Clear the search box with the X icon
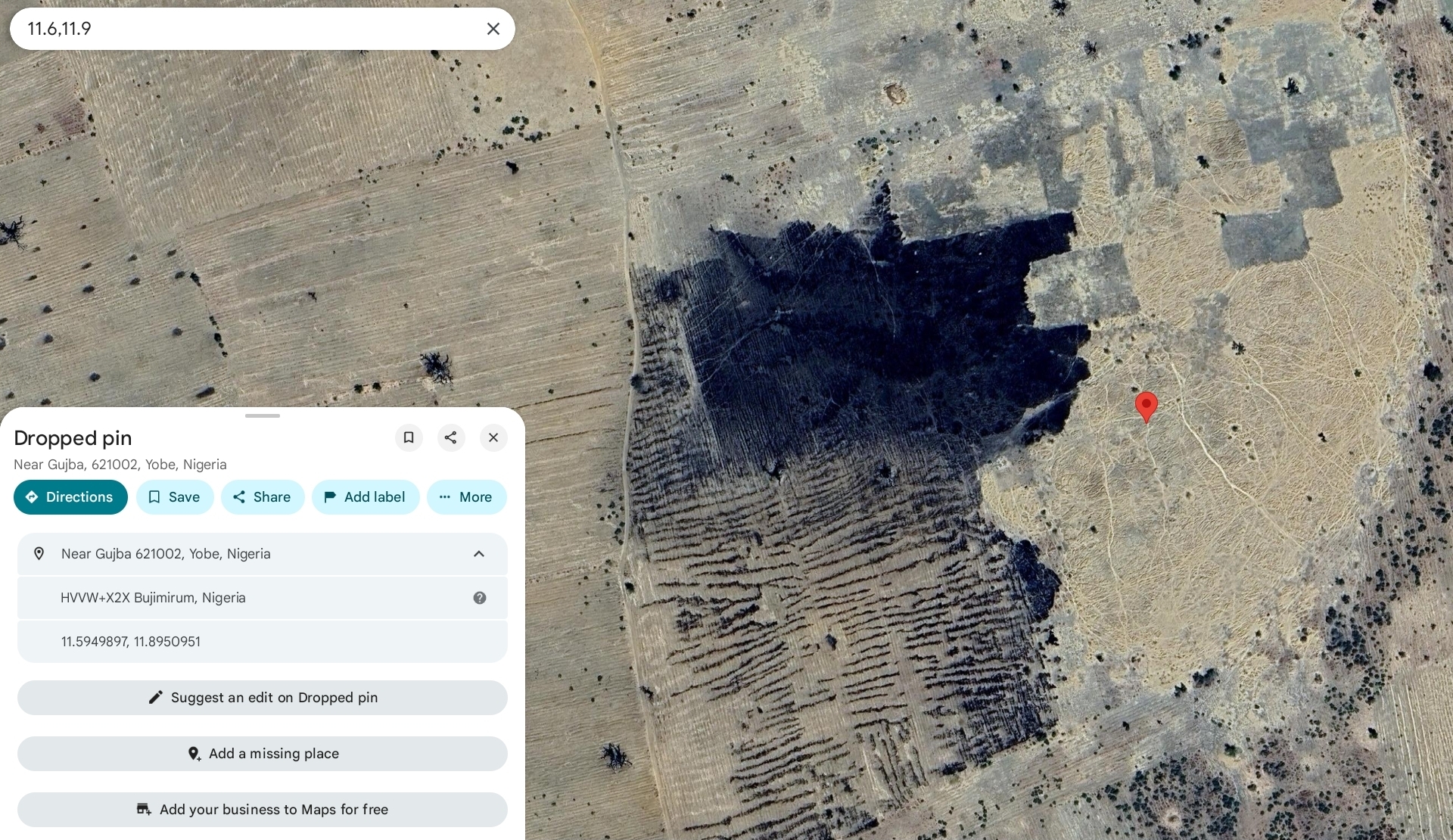Screen dimensions: 1453x840 click(x=493, y=29)
